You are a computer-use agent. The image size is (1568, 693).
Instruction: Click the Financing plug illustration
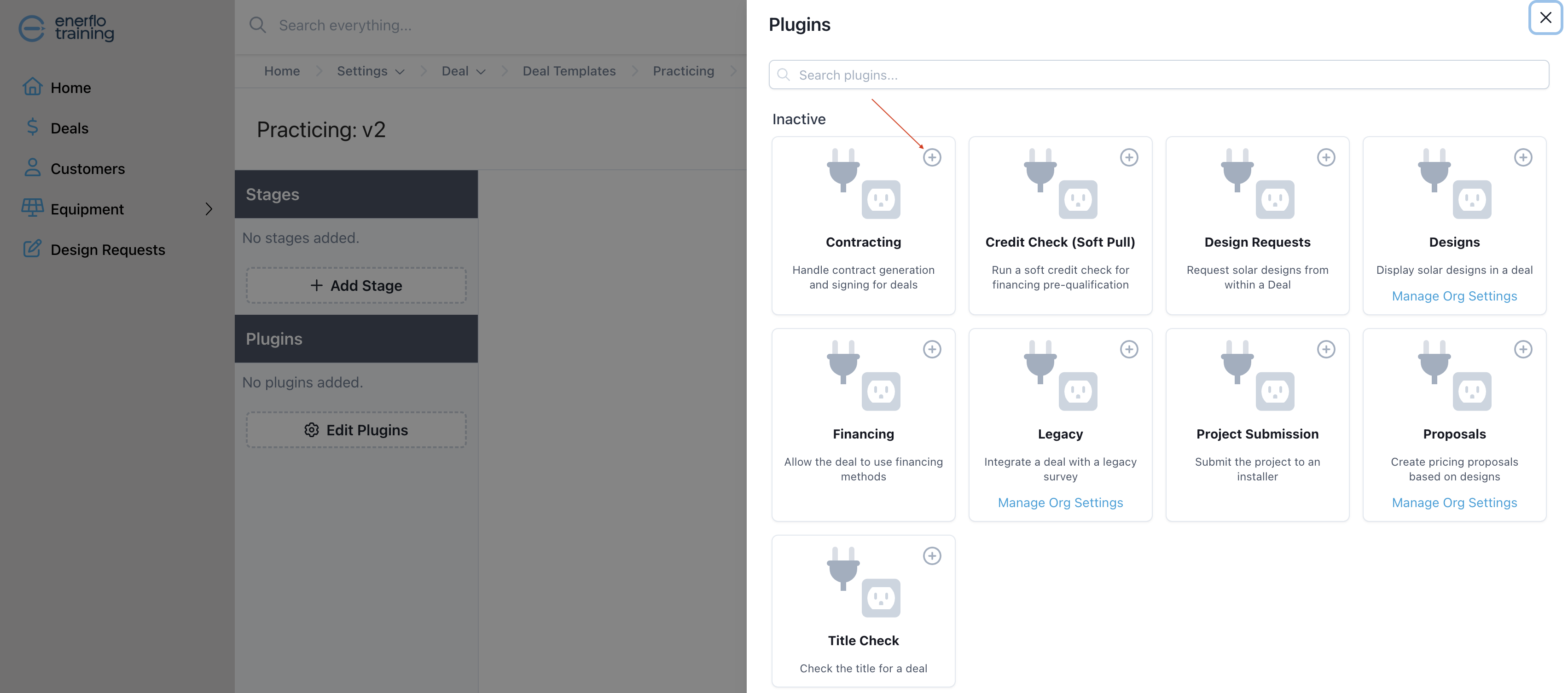pos(864,375)
